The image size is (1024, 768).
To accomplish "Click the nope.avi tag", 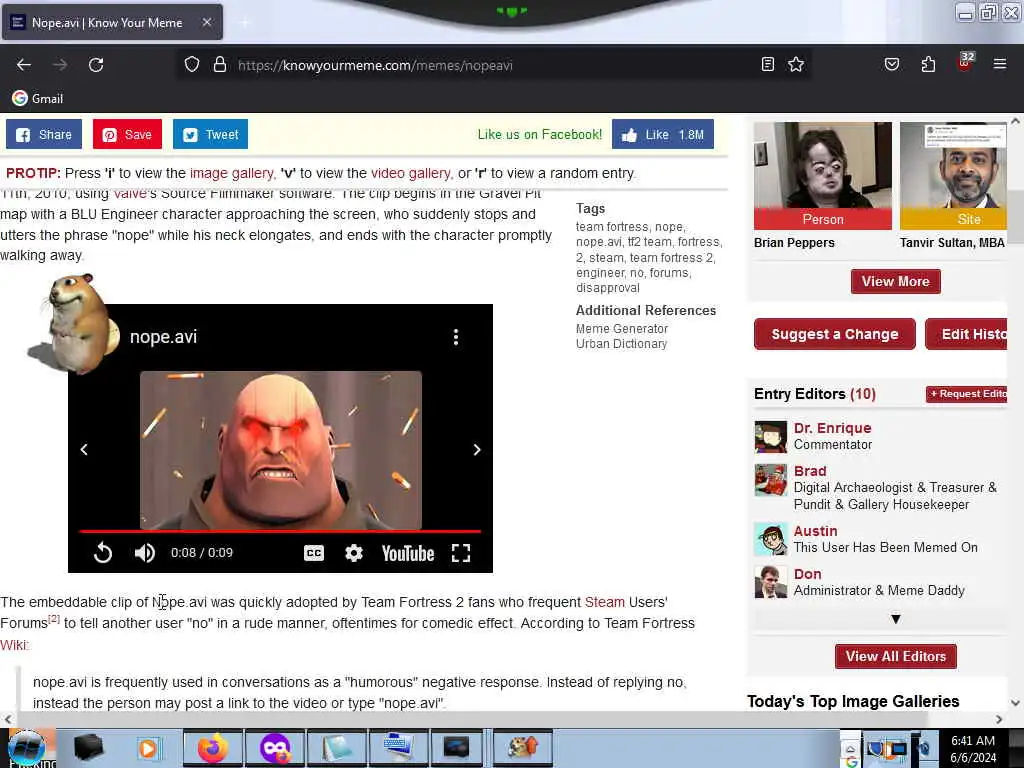I will click(599, 242).
